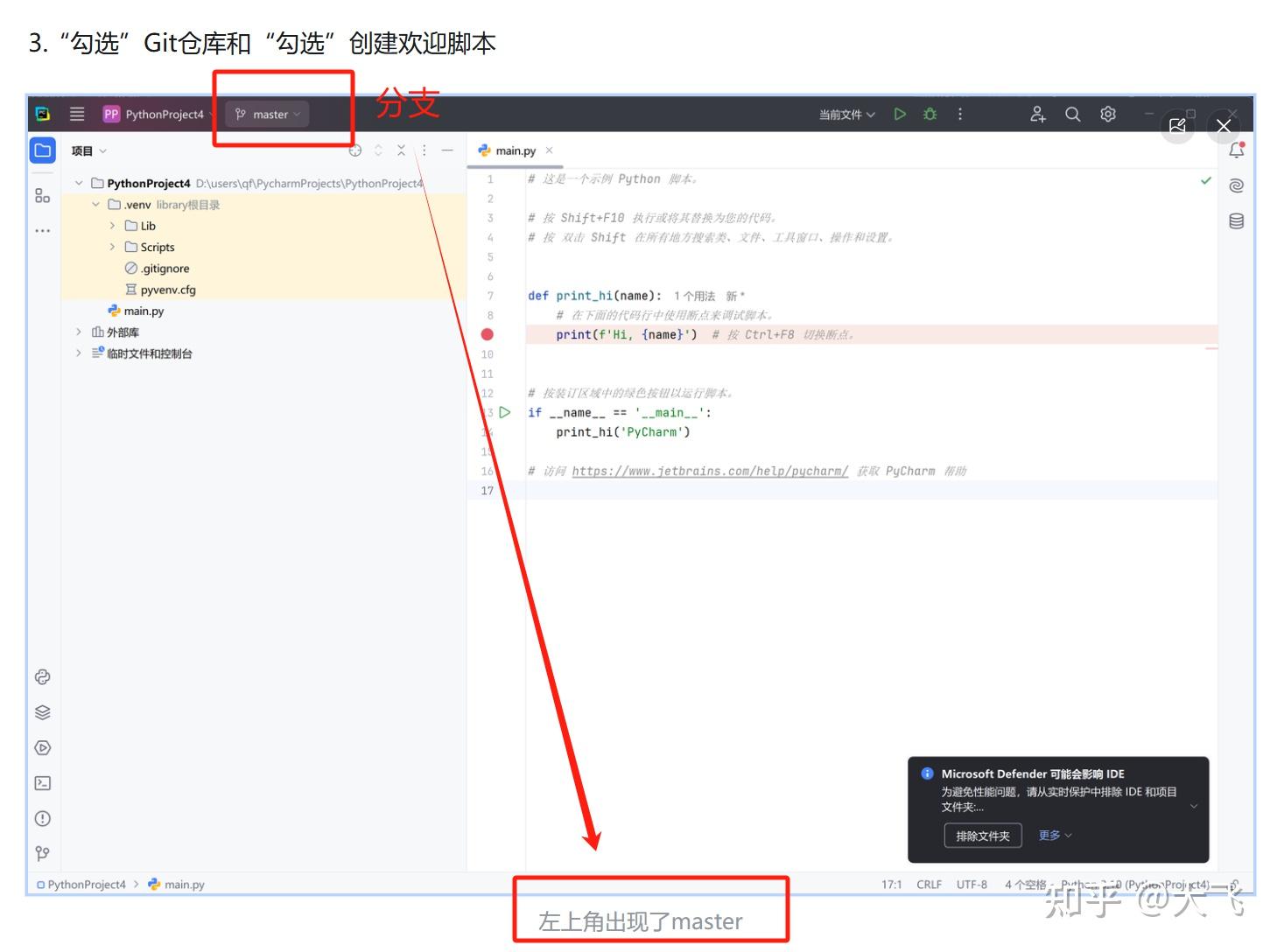The width and height of the screenshot is (1277, 952).
Task: Toggle the breakpoint on line 9
Action: (488, 334)
